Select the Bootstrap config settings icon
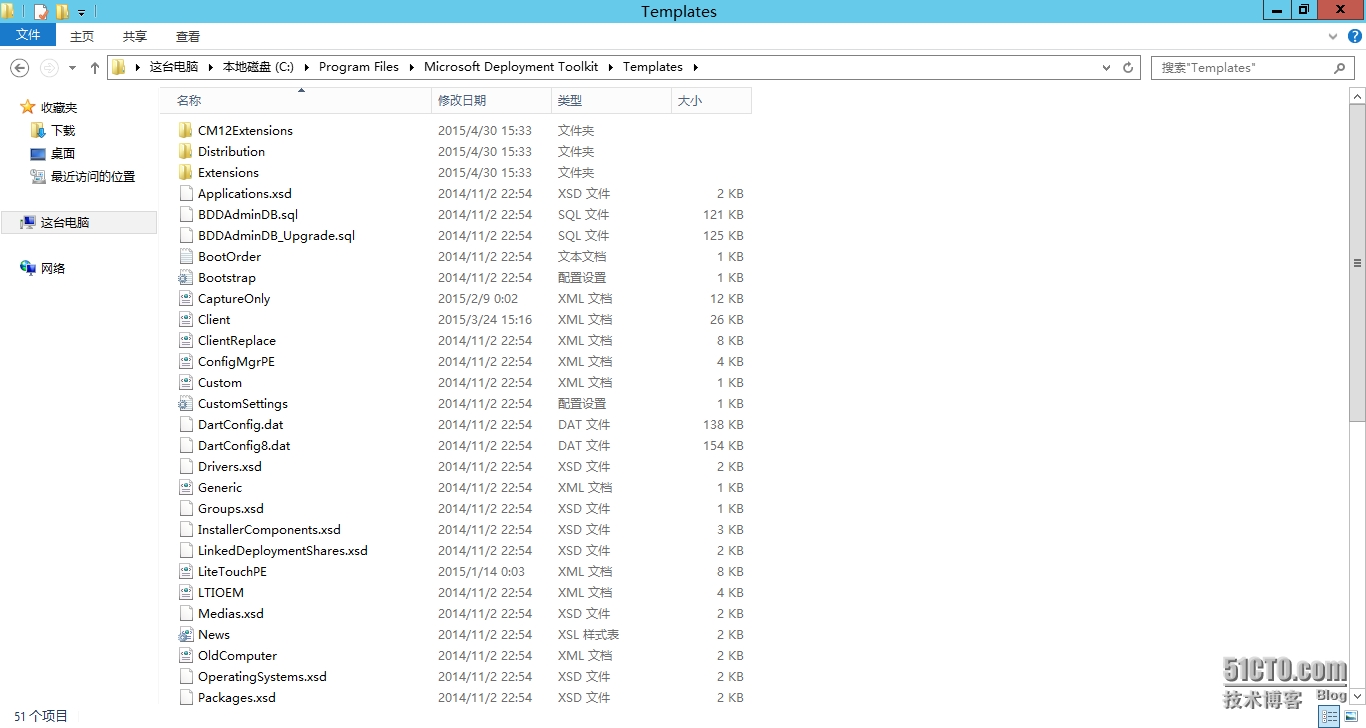 (x=185, y=277)
